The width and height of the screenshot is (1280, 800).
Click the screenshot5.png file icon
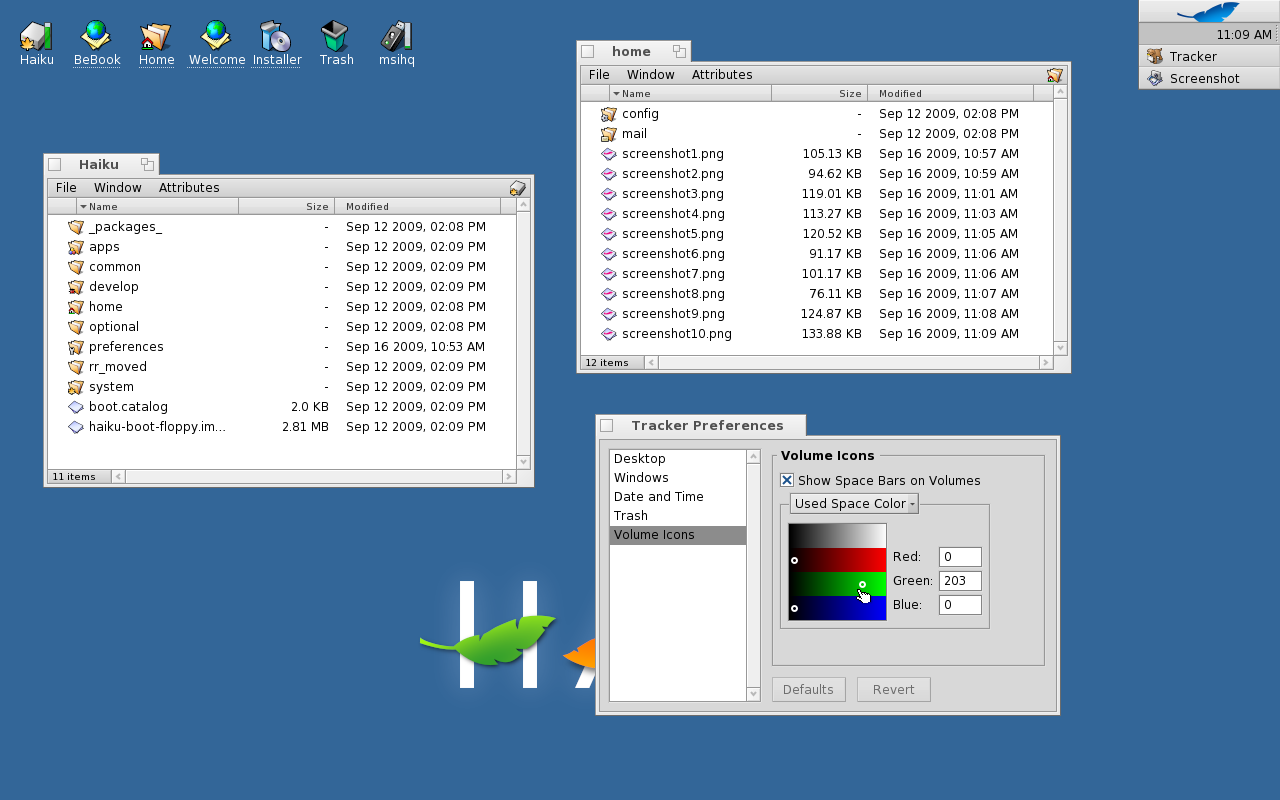click(609, 234)
